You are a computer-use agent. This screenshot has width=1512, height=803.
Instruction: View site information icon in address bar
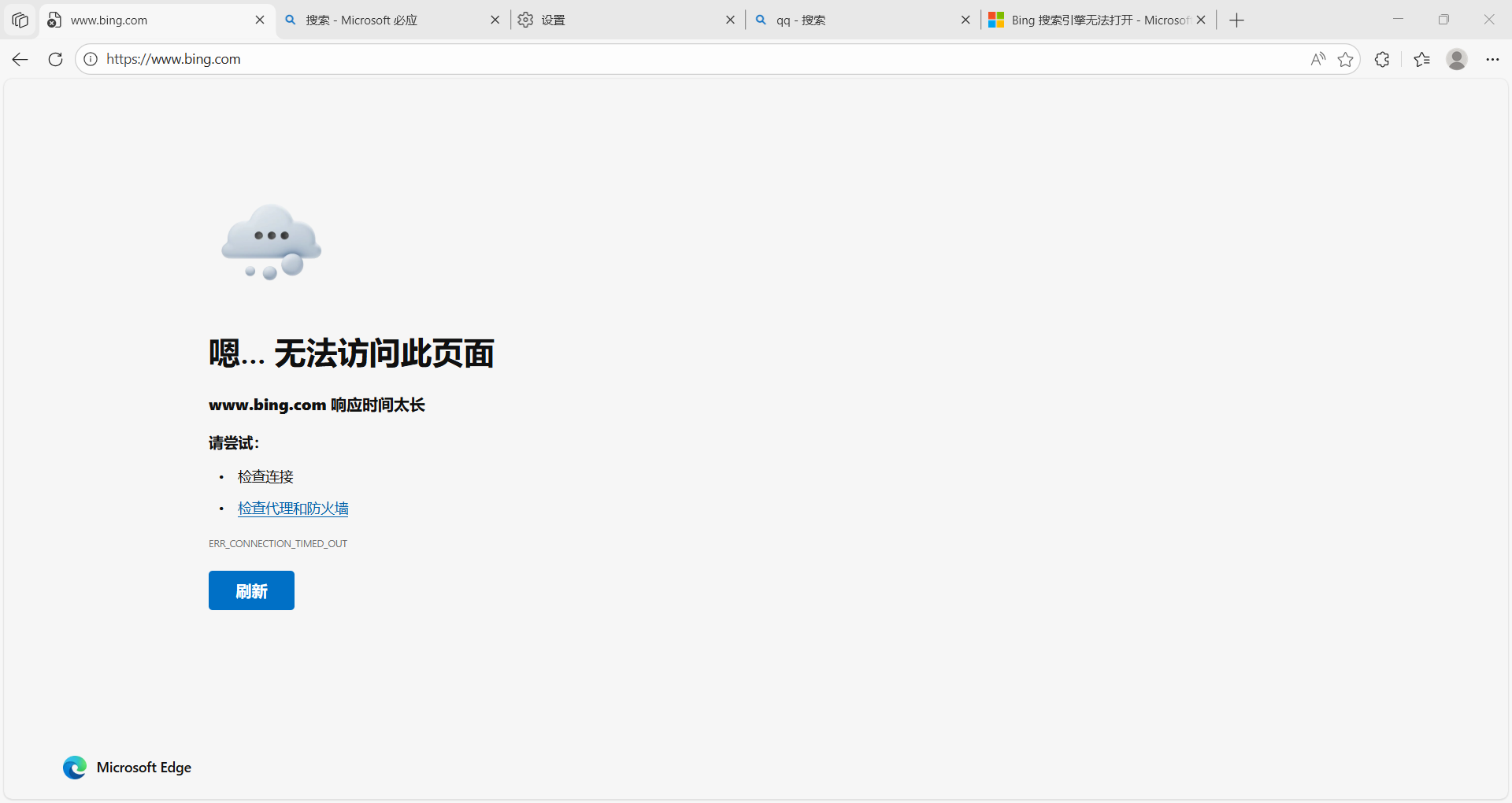click(x=91, y=59)
